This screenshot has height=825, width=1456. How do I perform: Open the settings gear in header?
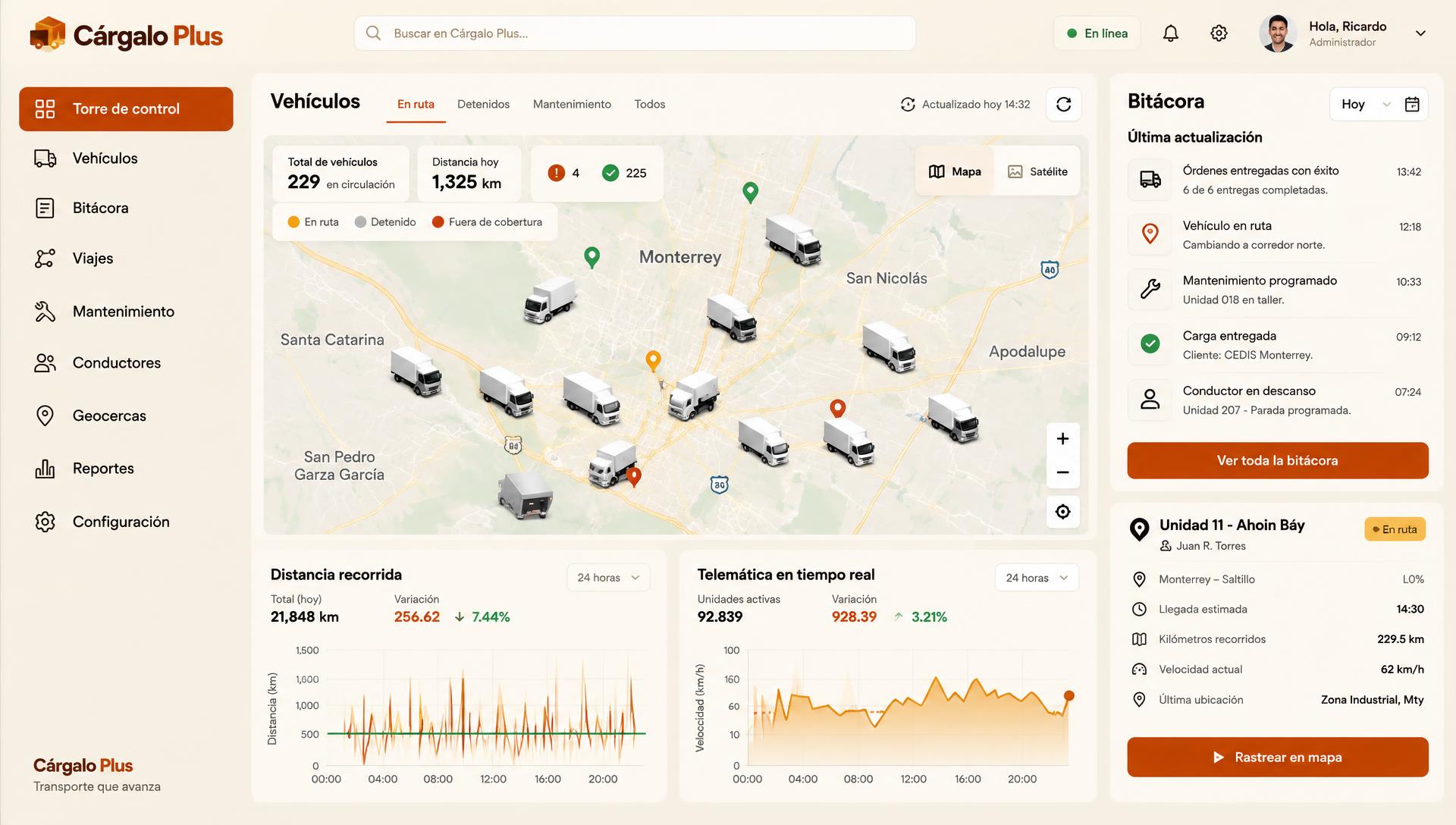click(1219, 33)
